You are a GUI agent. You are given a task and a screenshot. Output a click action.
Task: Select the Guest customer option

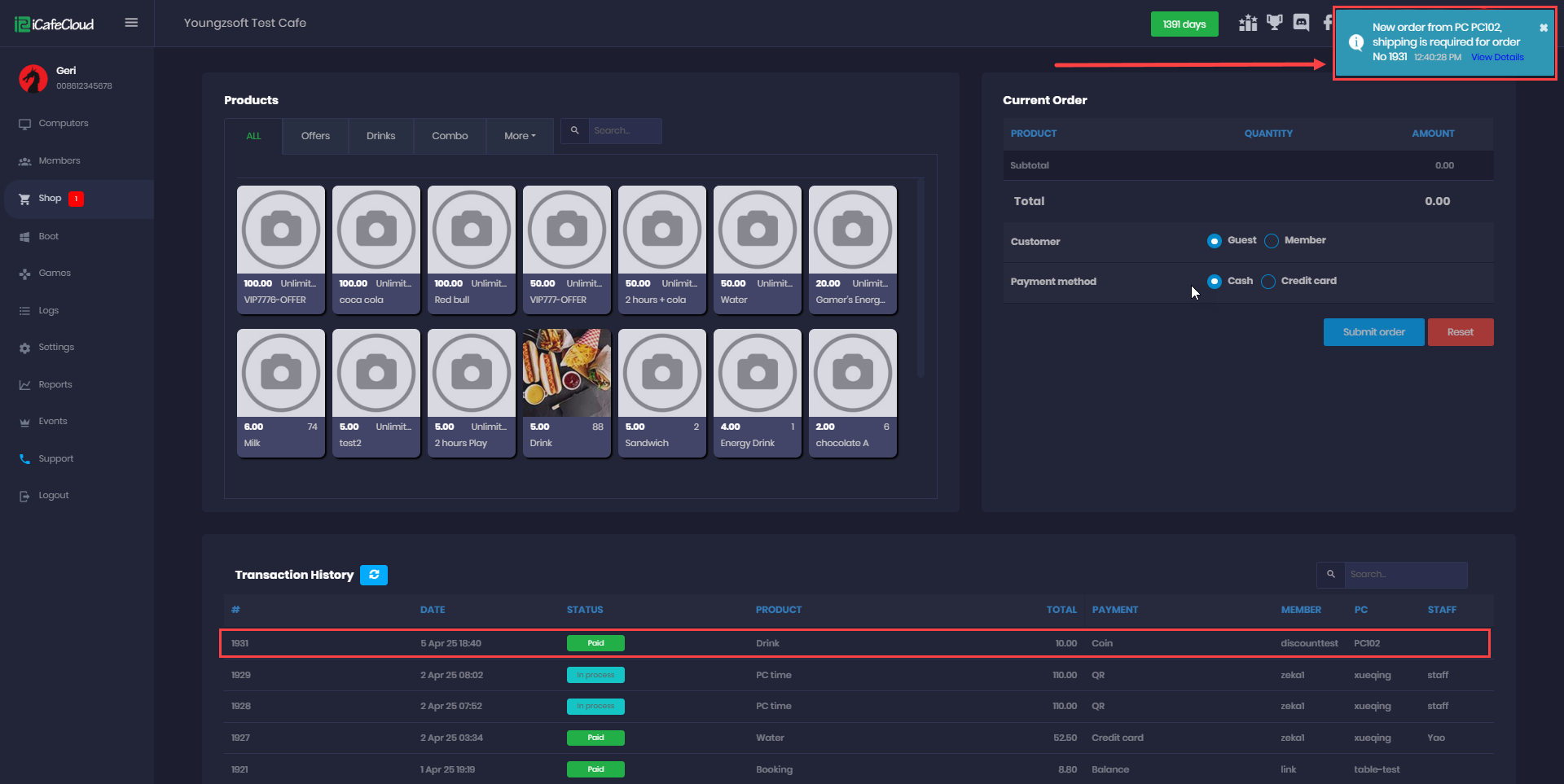(1215, 241)
